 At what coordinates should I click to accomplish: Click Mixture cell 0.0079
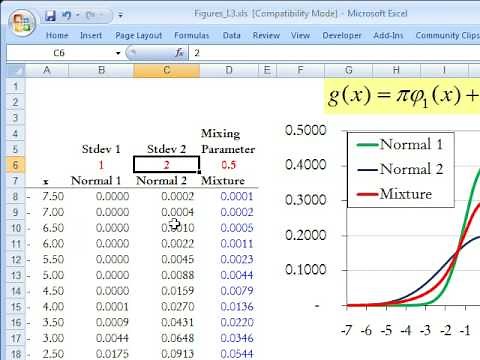point(229,291)
